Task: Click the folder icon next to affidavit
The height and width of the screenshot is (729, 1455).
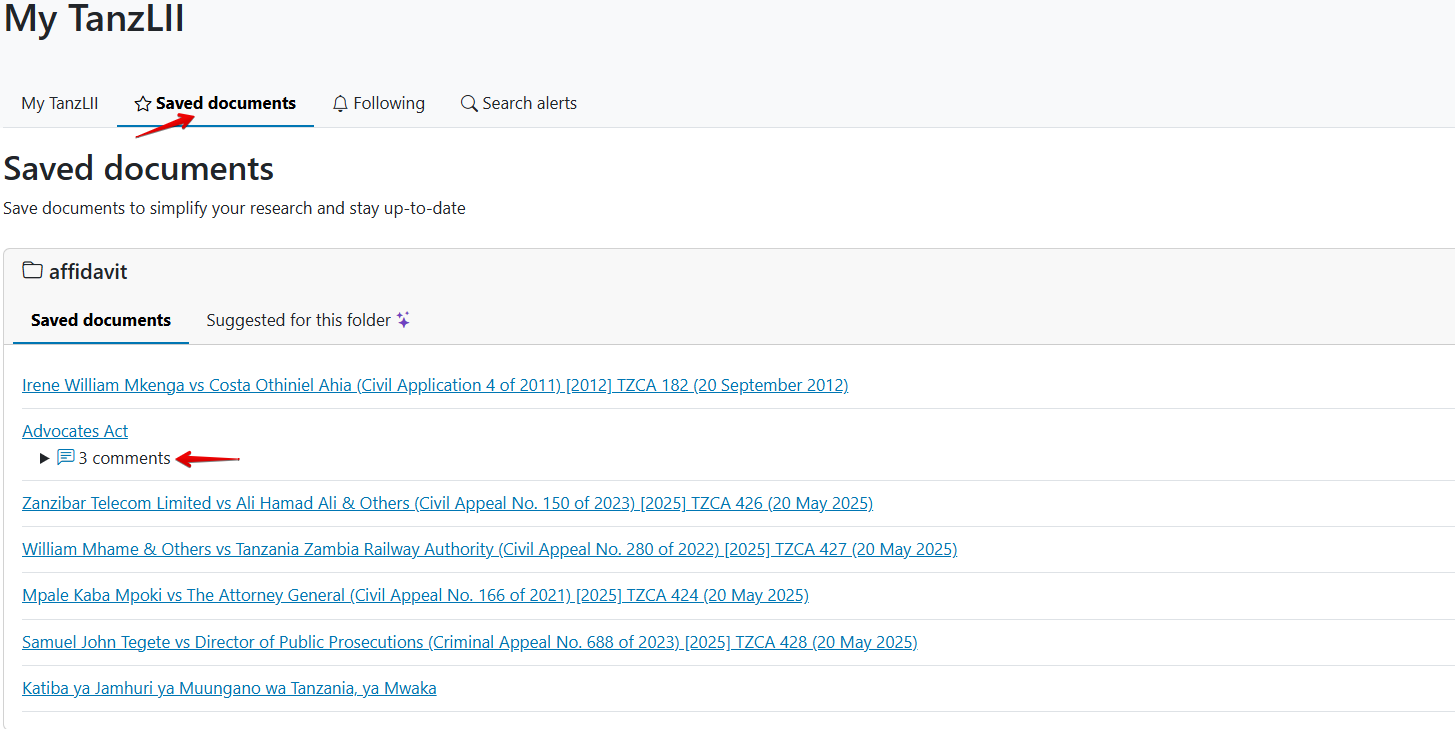Action: click(33, 271)
